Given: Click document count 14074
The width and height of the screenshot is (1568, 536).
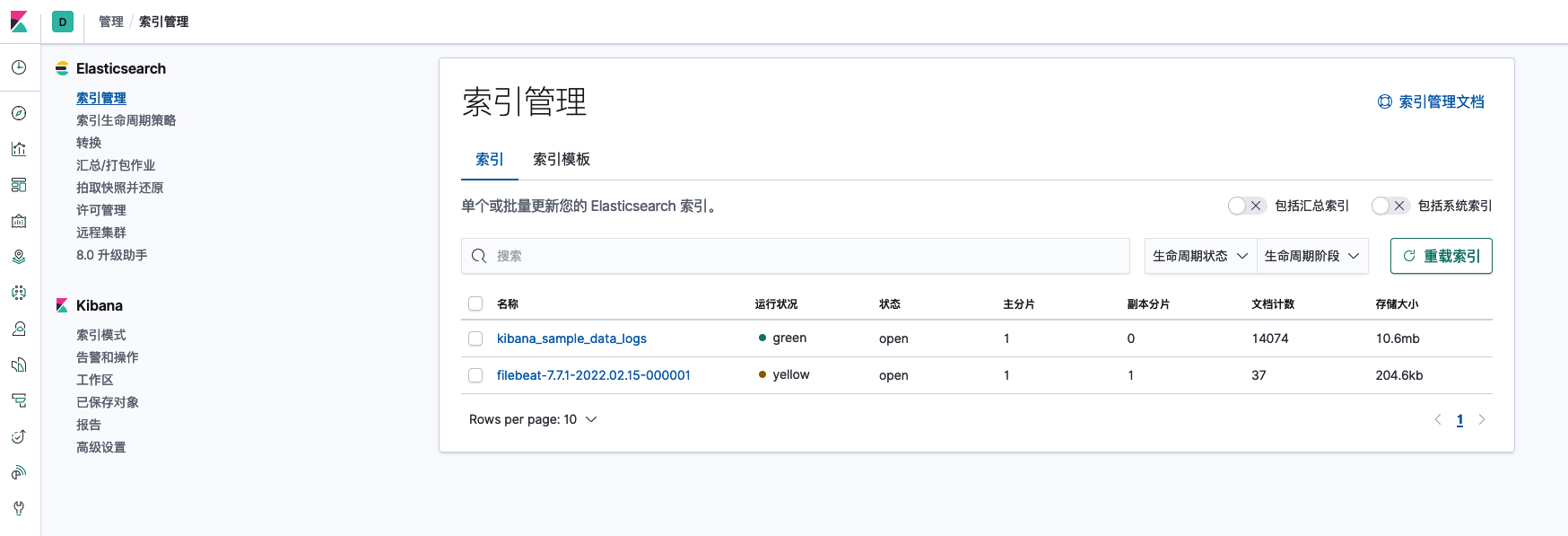Looking at the screenshot, I should (1270, 338).
